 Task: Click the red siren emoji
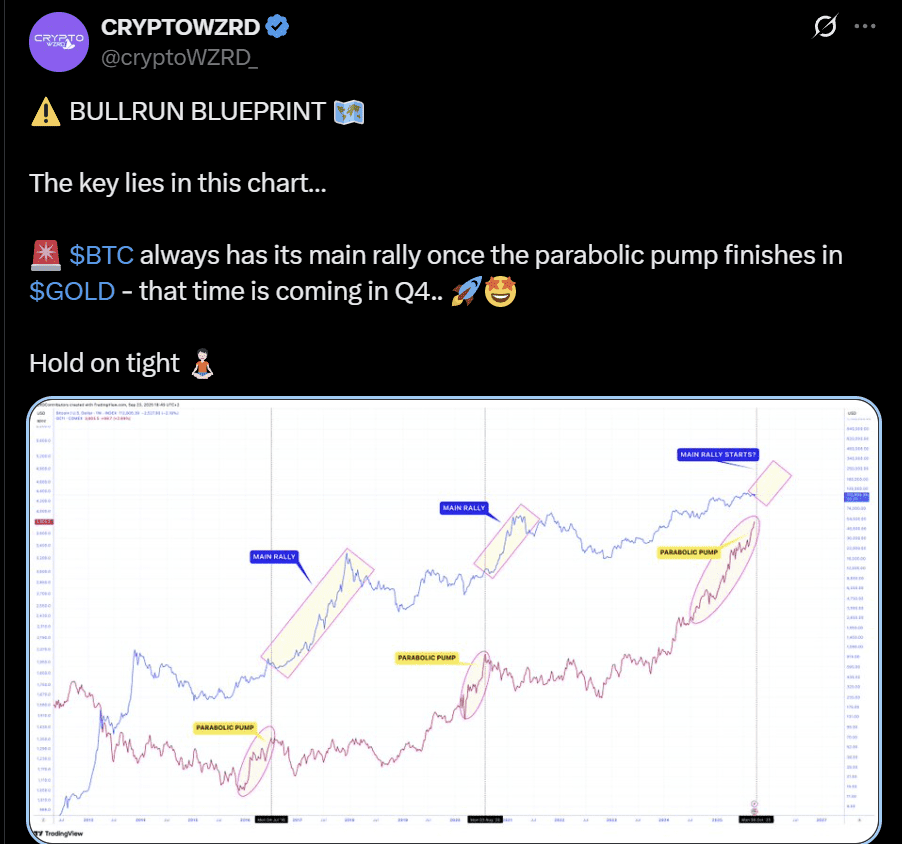[44, 255]
